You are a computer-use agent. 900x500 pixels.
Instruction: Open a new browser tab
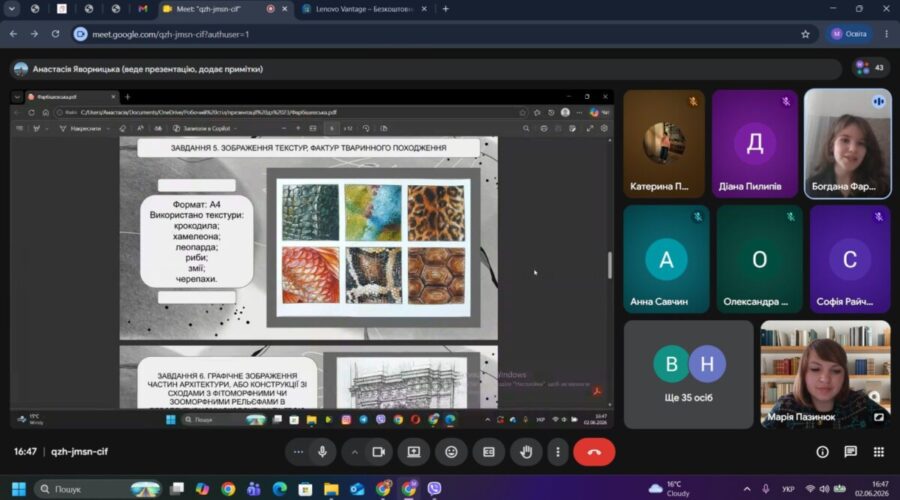point(445,9)
